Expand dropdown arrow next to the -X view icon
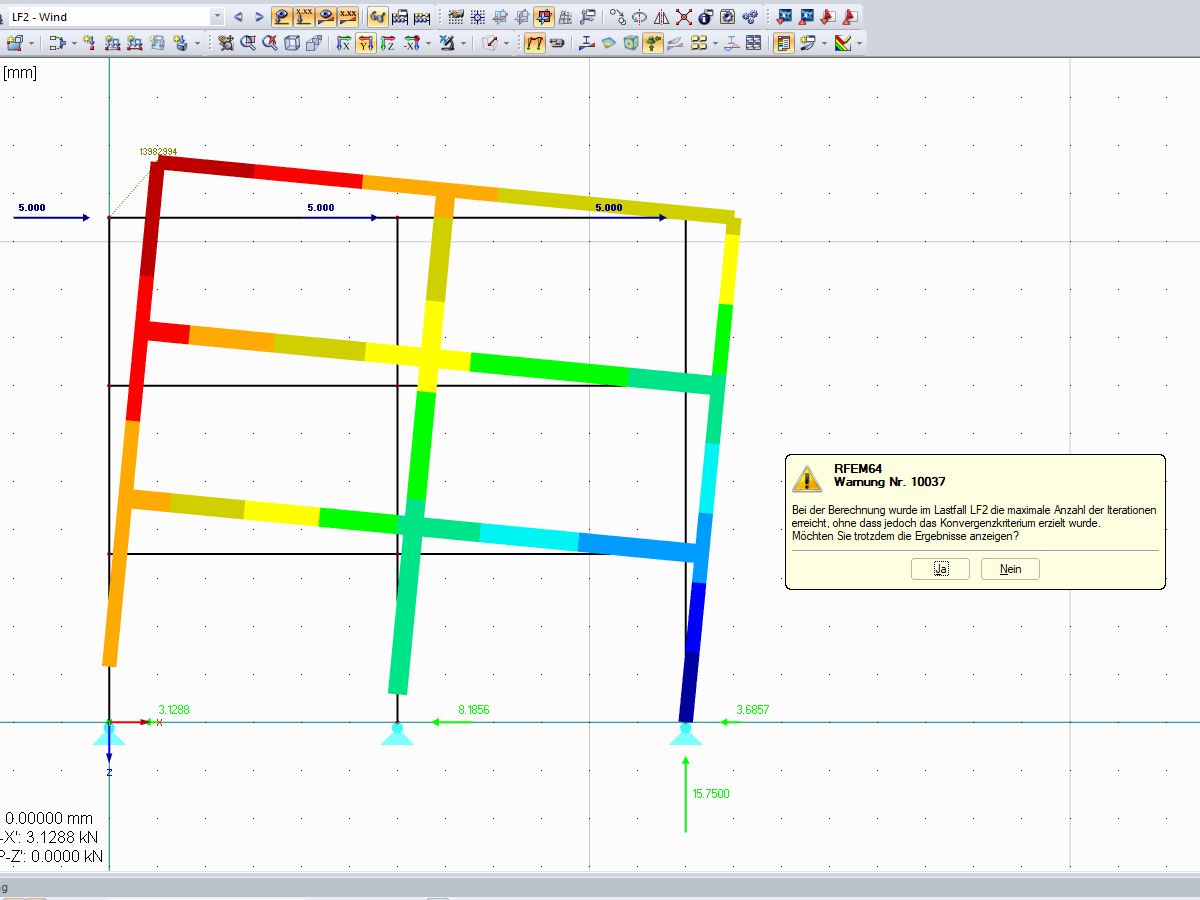 428,43
